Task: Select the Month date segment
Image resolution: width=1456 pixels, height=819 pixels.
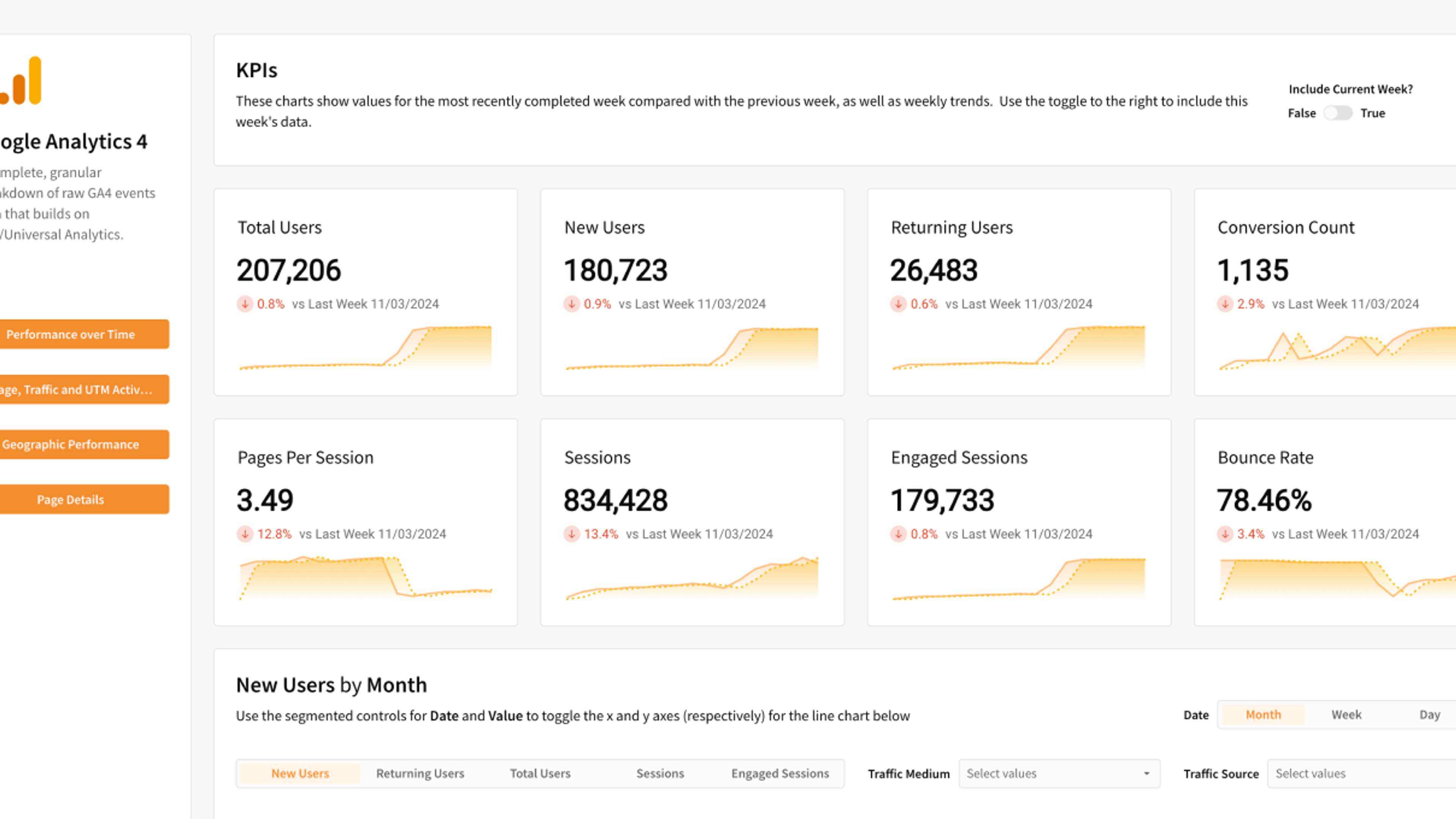Action: [1263, 715]
